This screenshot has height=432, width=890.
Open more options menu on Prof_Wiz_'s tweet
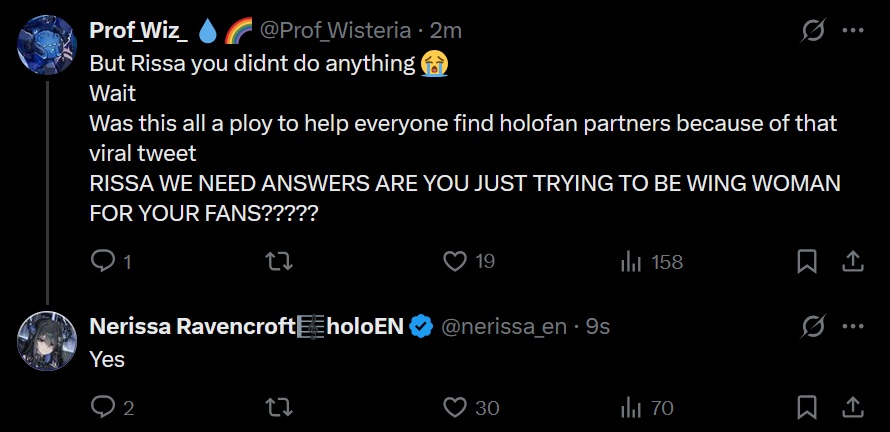point(853,30)
